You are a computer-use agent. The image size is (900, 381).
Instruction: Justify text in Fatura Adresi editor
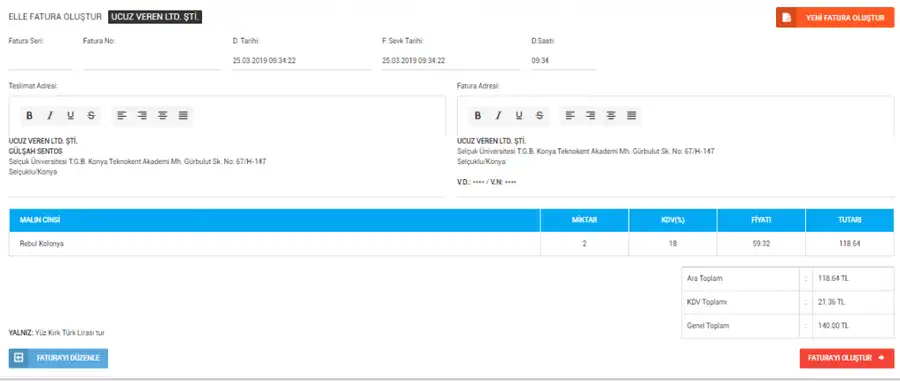coord(632,116)
